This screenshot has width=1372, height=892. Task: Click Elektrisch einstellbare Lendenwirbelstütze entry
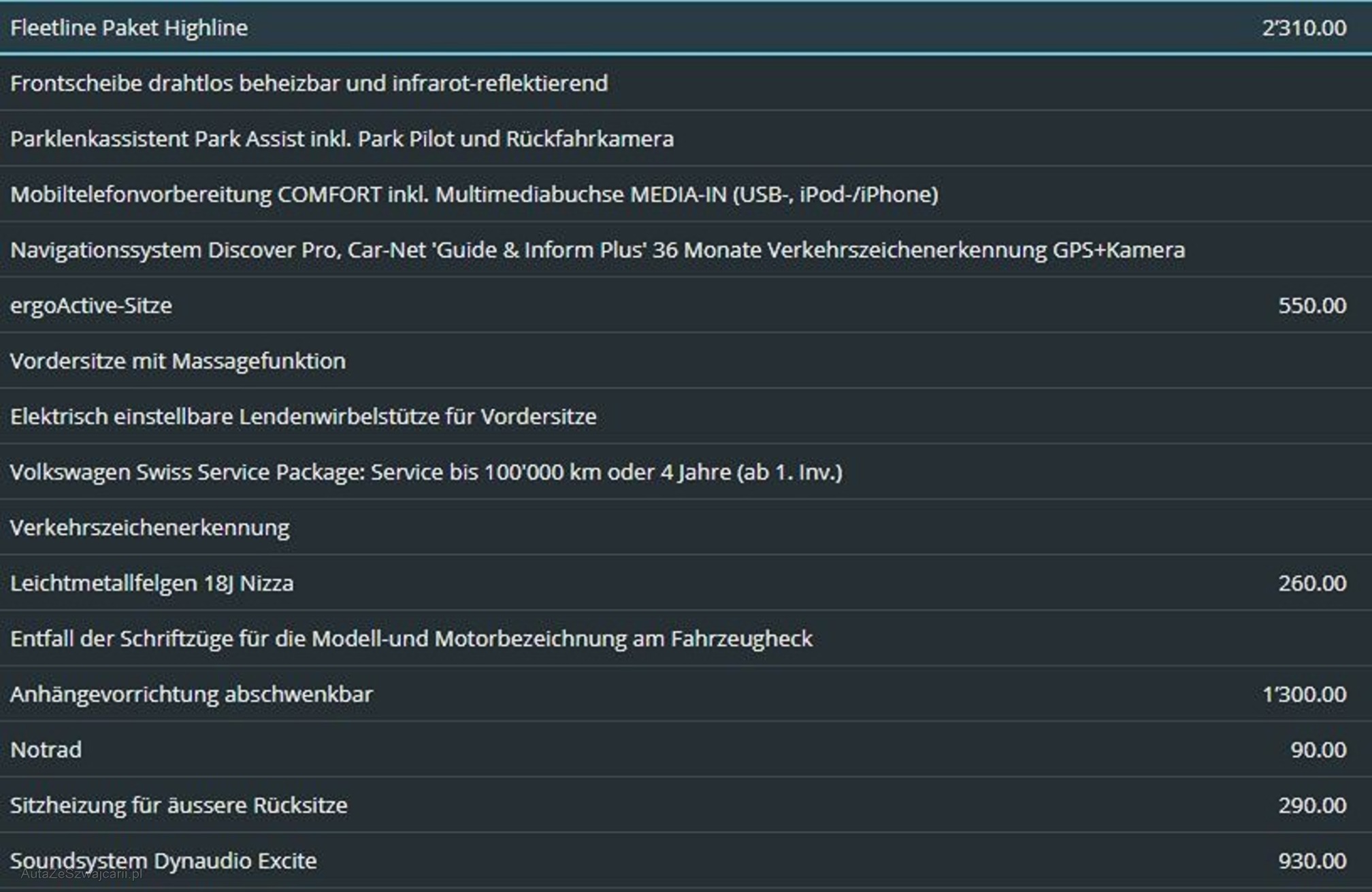click(304, 416)
